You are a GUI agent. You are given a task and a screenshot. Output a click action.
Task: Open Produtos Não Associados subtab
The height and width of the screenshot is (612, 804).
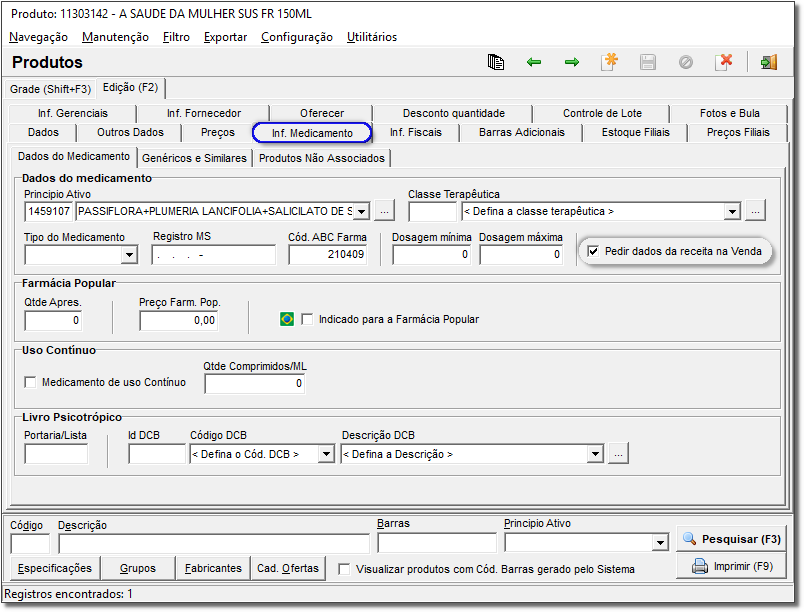point(321,158)
